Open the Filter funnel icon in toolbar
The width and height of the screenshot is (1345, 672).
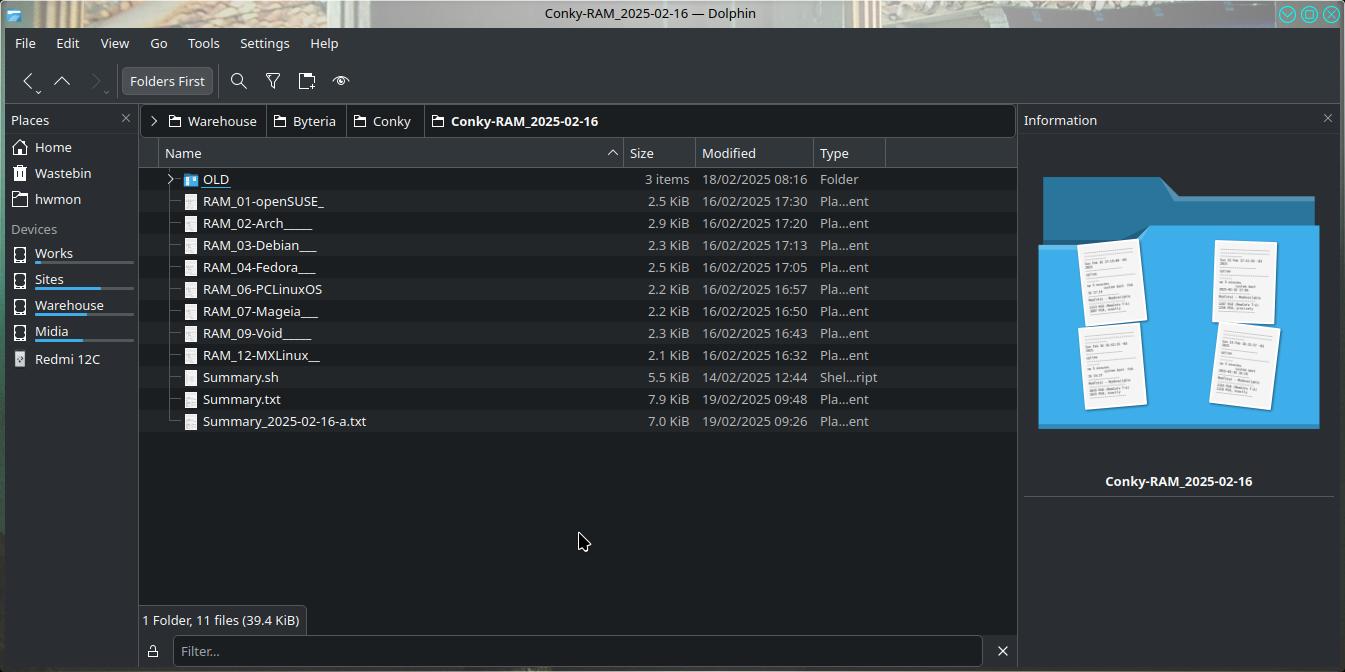click(x=273, y=81)
